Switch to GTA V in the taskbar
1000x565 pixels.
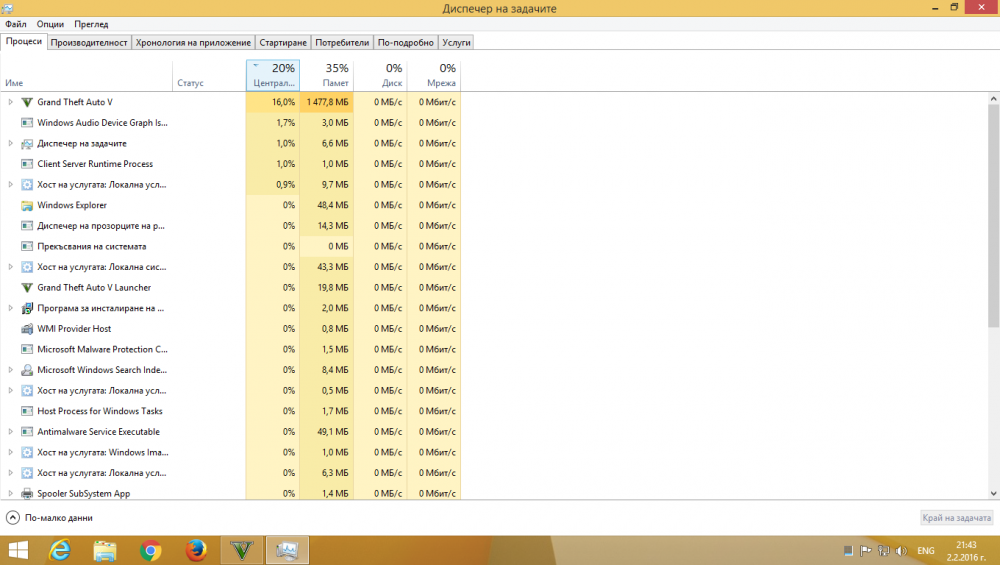tap(242, 550)
